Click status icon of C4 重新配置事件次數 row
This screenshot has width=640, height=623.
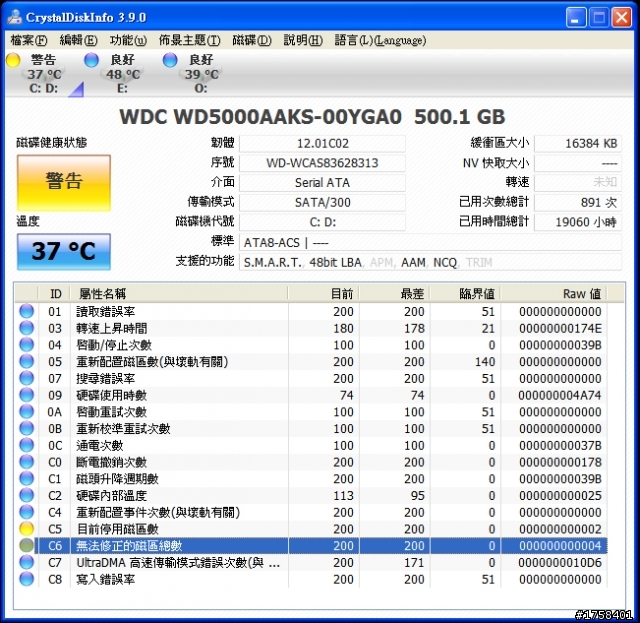27,512
